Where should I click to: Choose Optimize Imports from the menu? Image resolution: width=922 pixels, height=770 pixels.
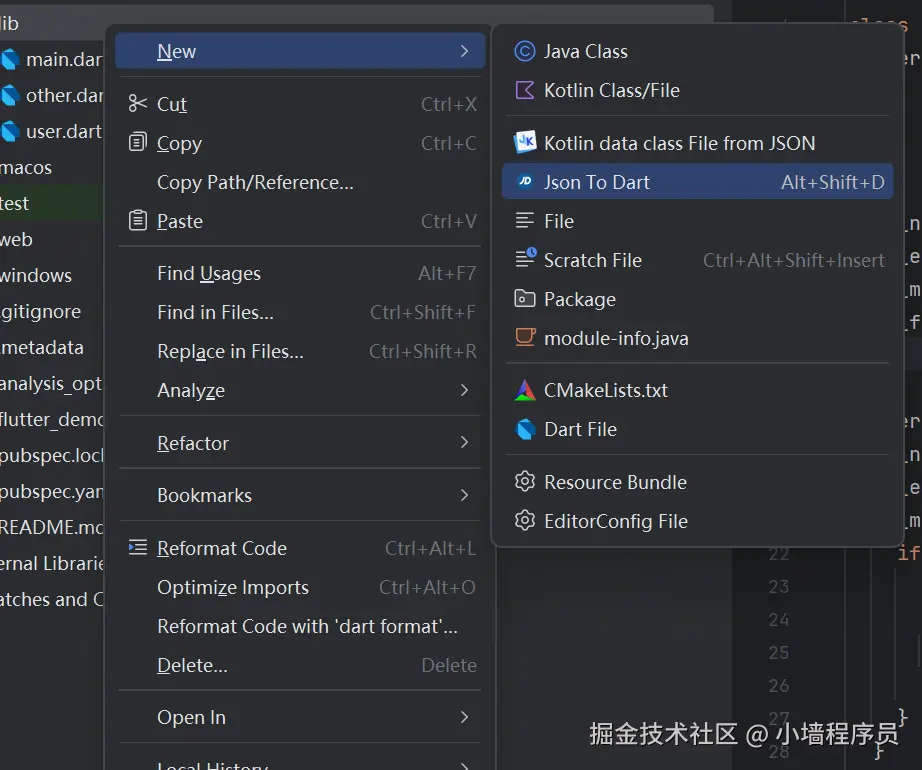point(233,587)
